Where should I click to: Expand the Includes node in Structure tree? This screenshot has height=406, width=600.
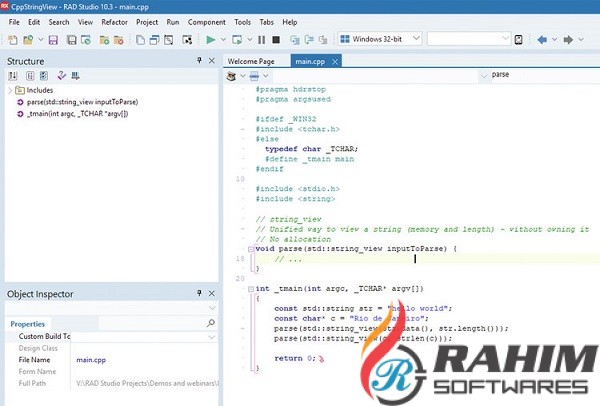point(10,90)
